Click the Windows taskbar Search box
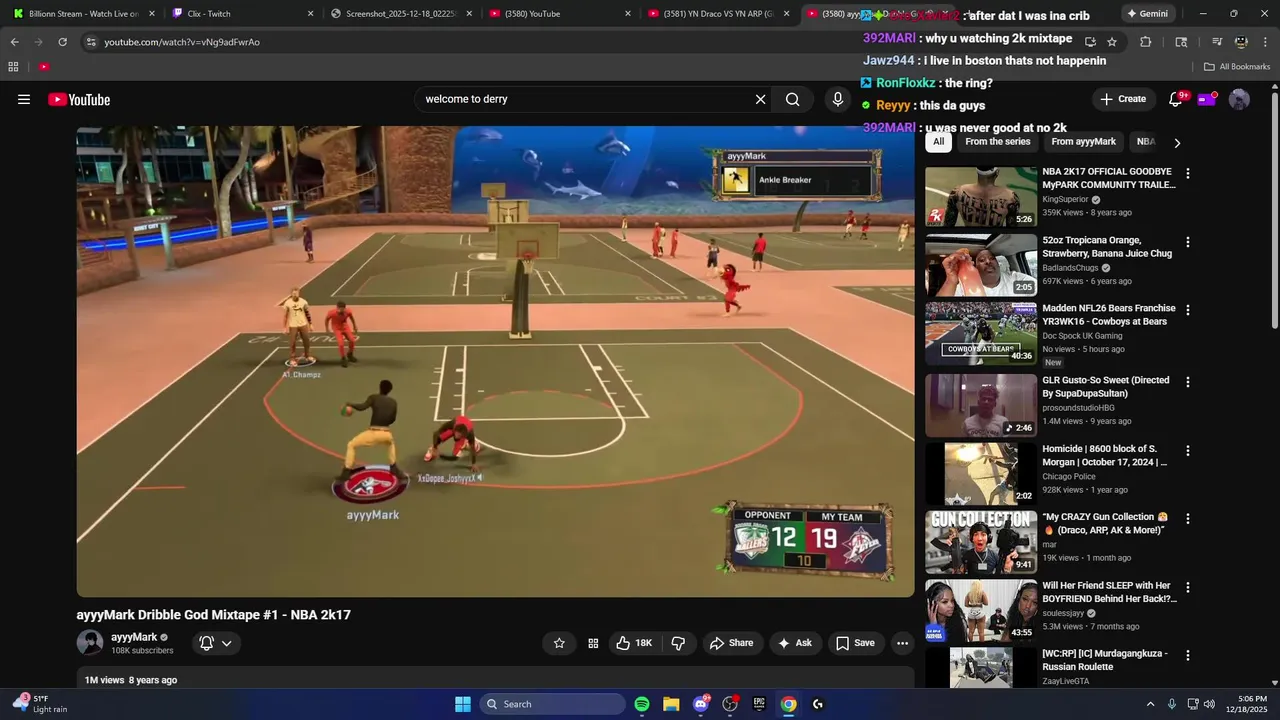 [552, 704]
